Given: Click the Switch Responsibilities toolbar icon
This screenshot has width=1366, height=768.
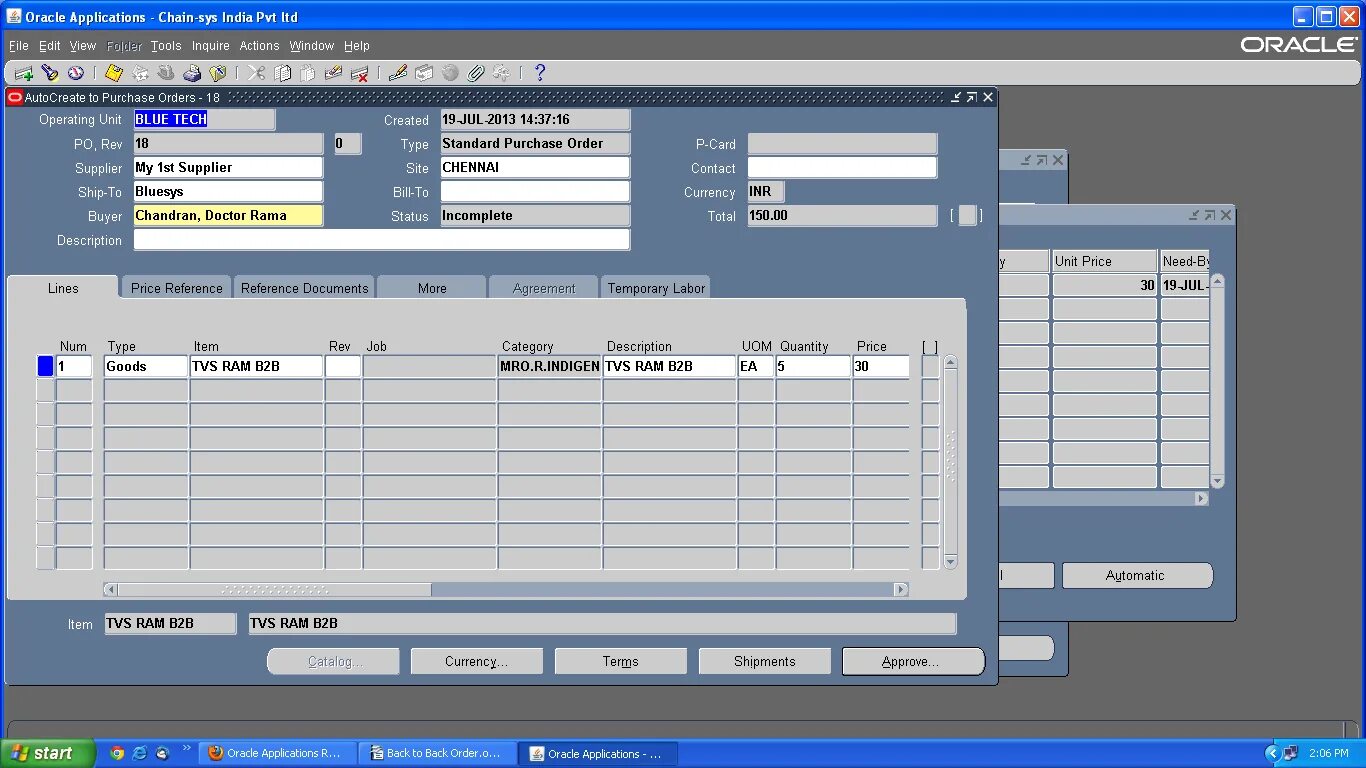Looking at the screenshot, I should pos(166,73).
